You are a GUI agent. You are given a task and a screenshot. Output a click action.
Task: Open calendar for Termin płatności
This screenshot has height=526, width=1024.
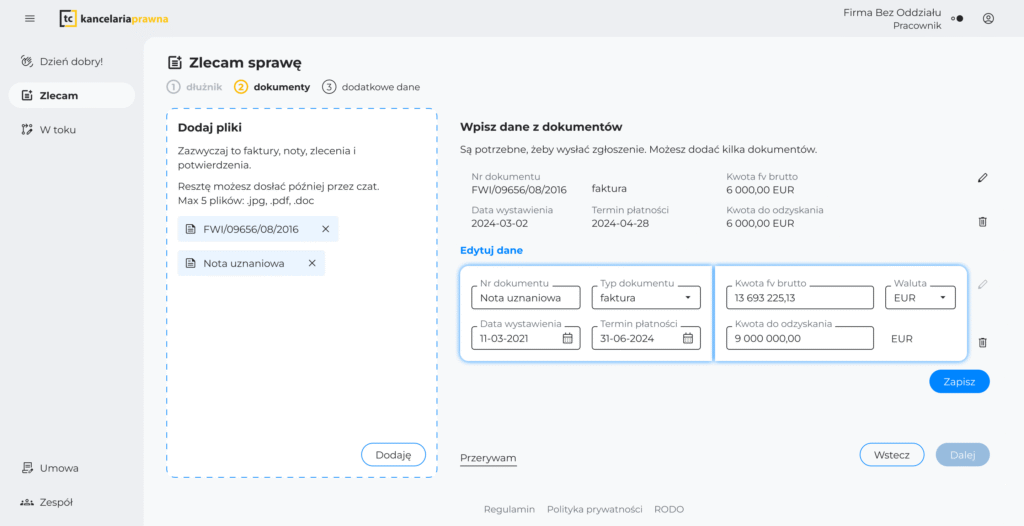point(688,338)
